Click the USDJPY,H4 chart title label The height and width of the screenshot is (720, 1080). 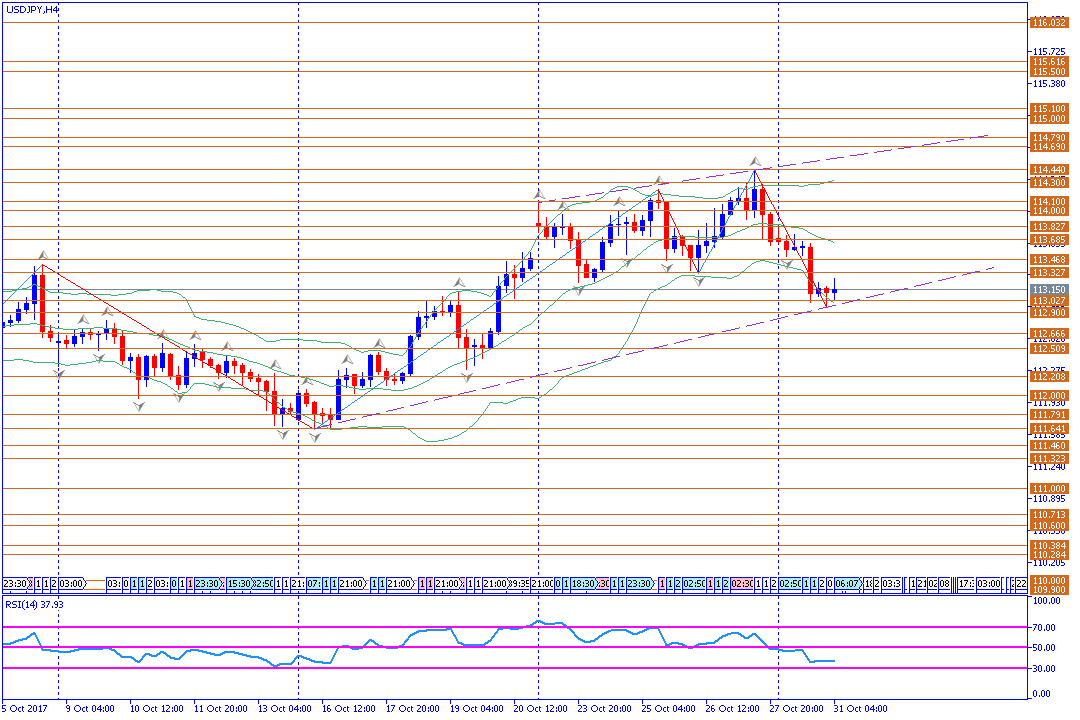coord(32,10)
